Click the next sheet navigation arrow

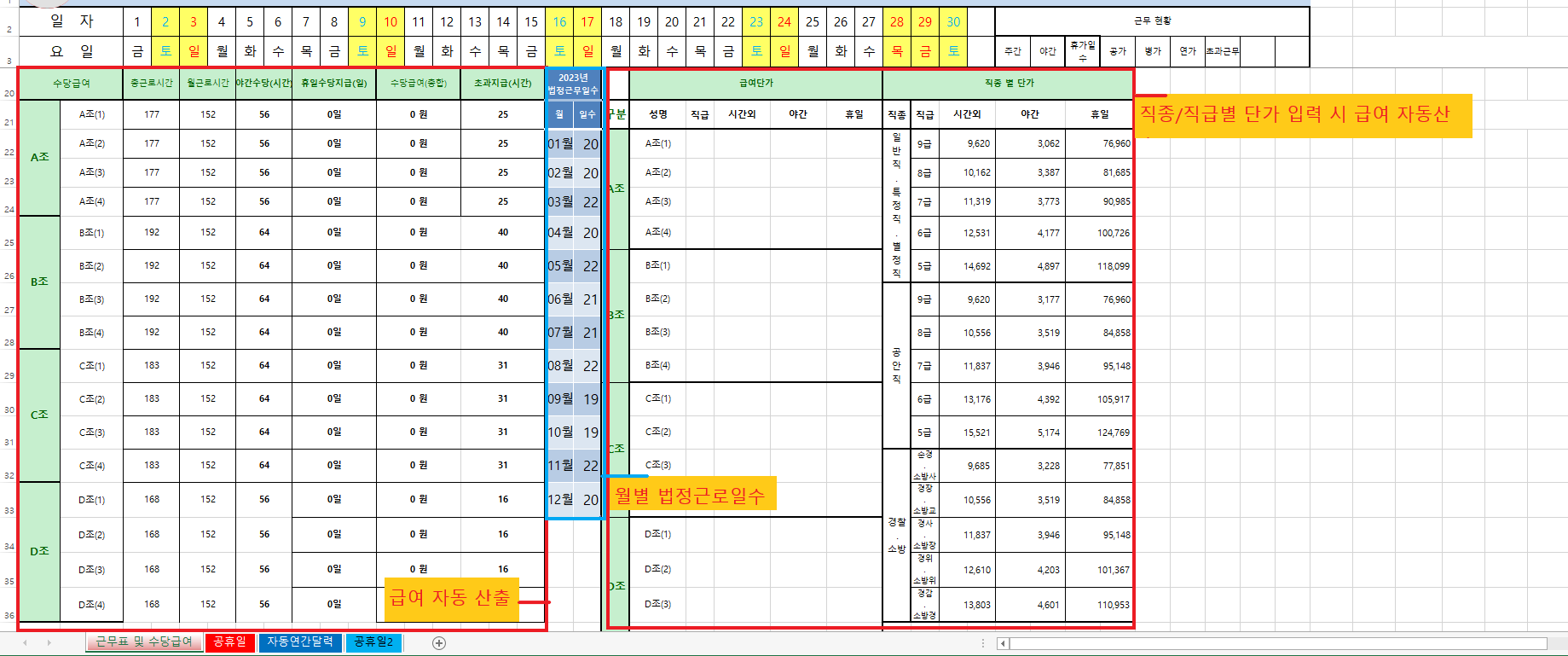49,643
